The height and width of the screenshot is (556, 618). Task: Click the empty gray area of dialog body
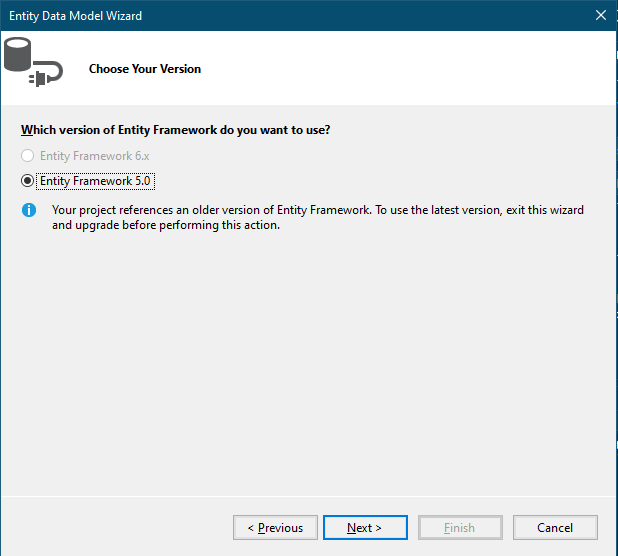(x=307, y=355)
